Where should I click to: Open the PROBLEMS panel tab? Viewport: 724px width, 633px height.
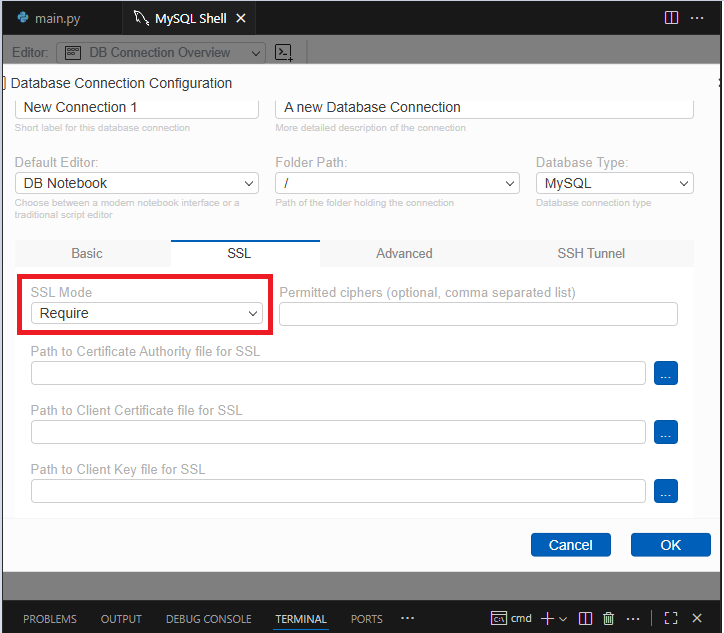pos(50,619)
